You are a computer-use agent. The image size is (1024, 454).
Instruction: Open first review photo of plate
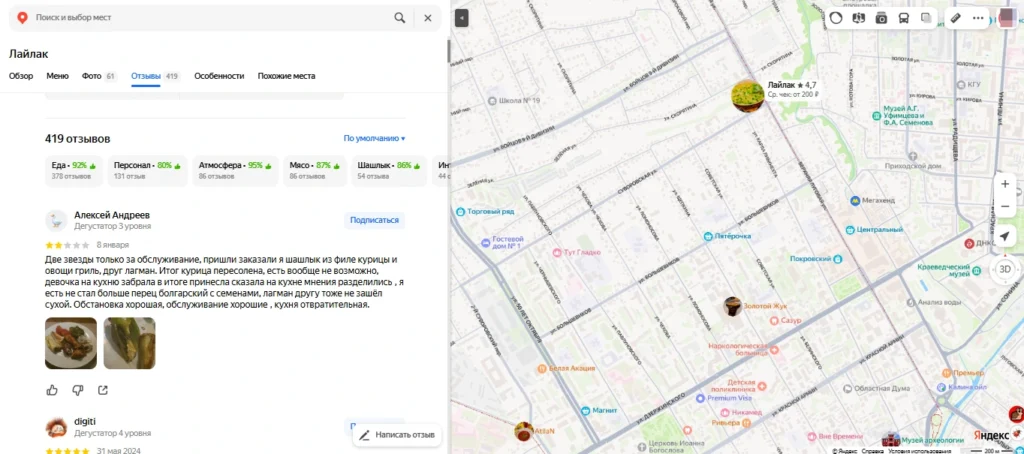(71, 343)
